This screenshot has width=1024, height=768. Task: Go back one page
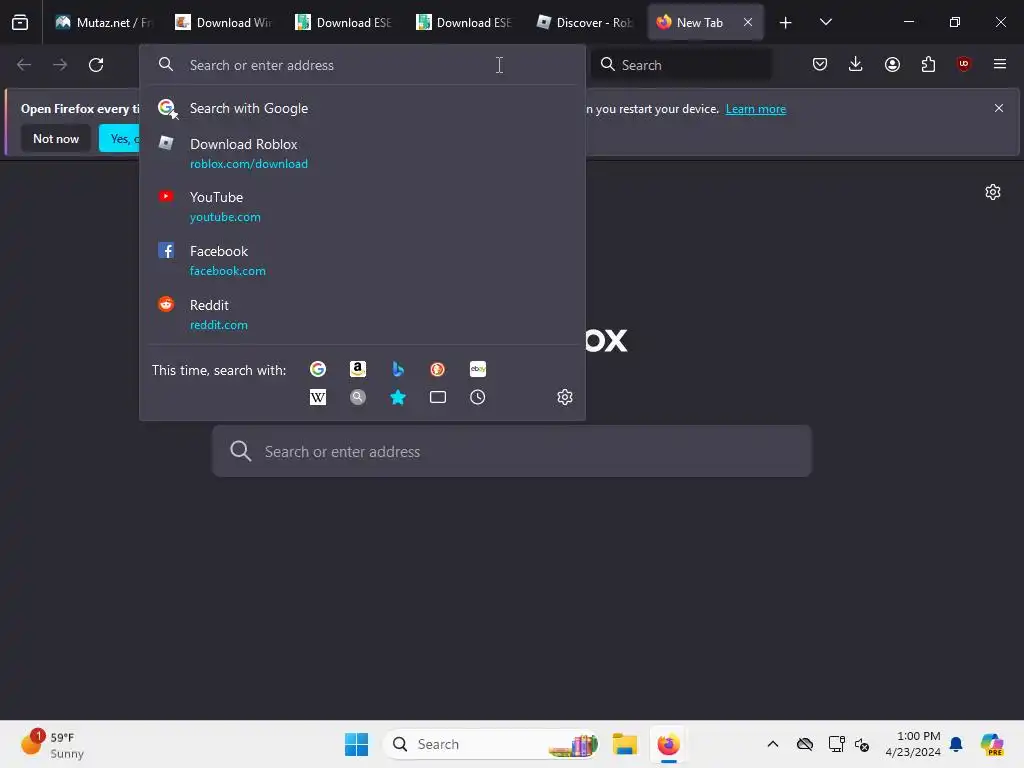coord(24,65)
